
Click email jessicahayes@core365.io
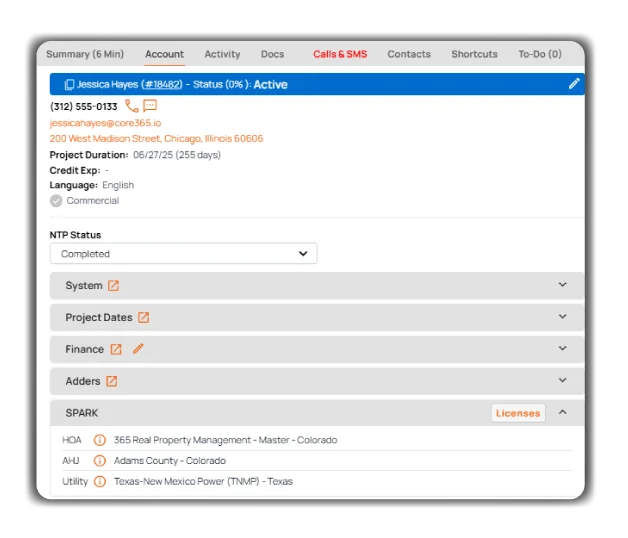pos(105,123)
